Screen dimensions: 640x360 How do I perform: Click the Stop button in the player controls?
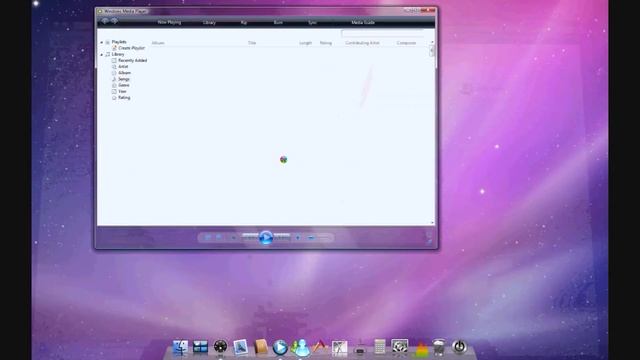pyautogui.click(x=234, y=238)
